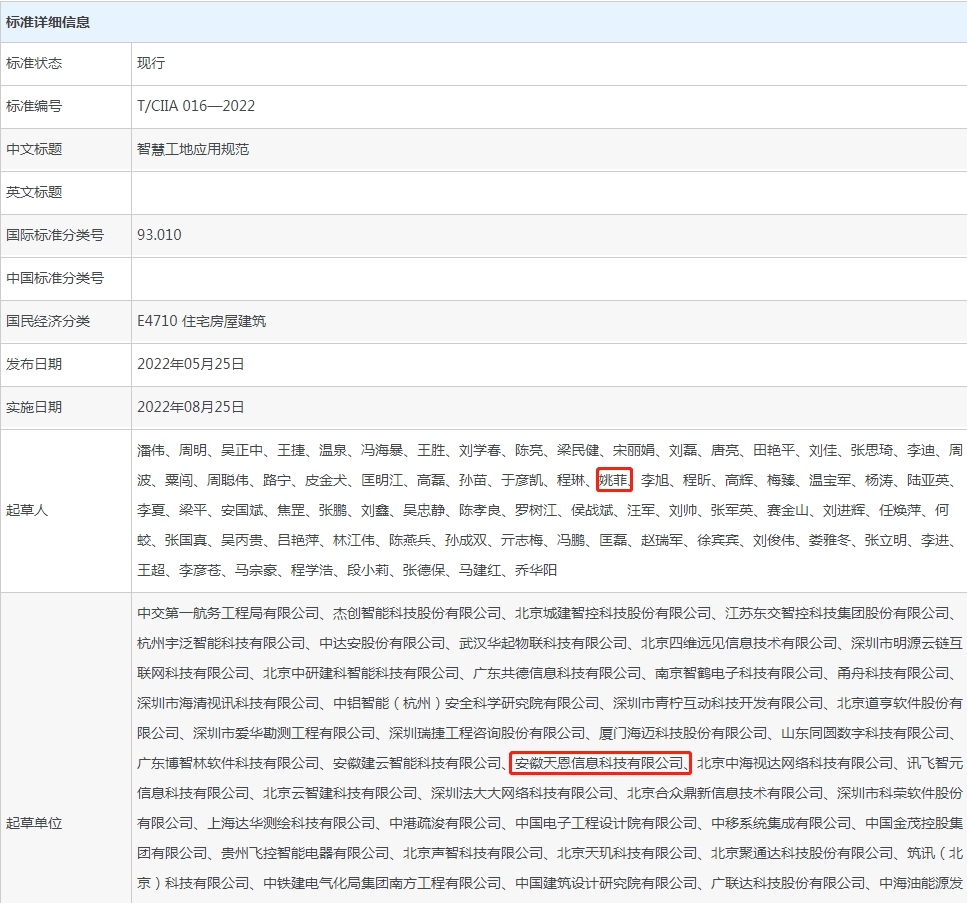Click company '武汉华起物联科技有限公司'
This screenshot has width=967, height=903.
coord(543,643)
